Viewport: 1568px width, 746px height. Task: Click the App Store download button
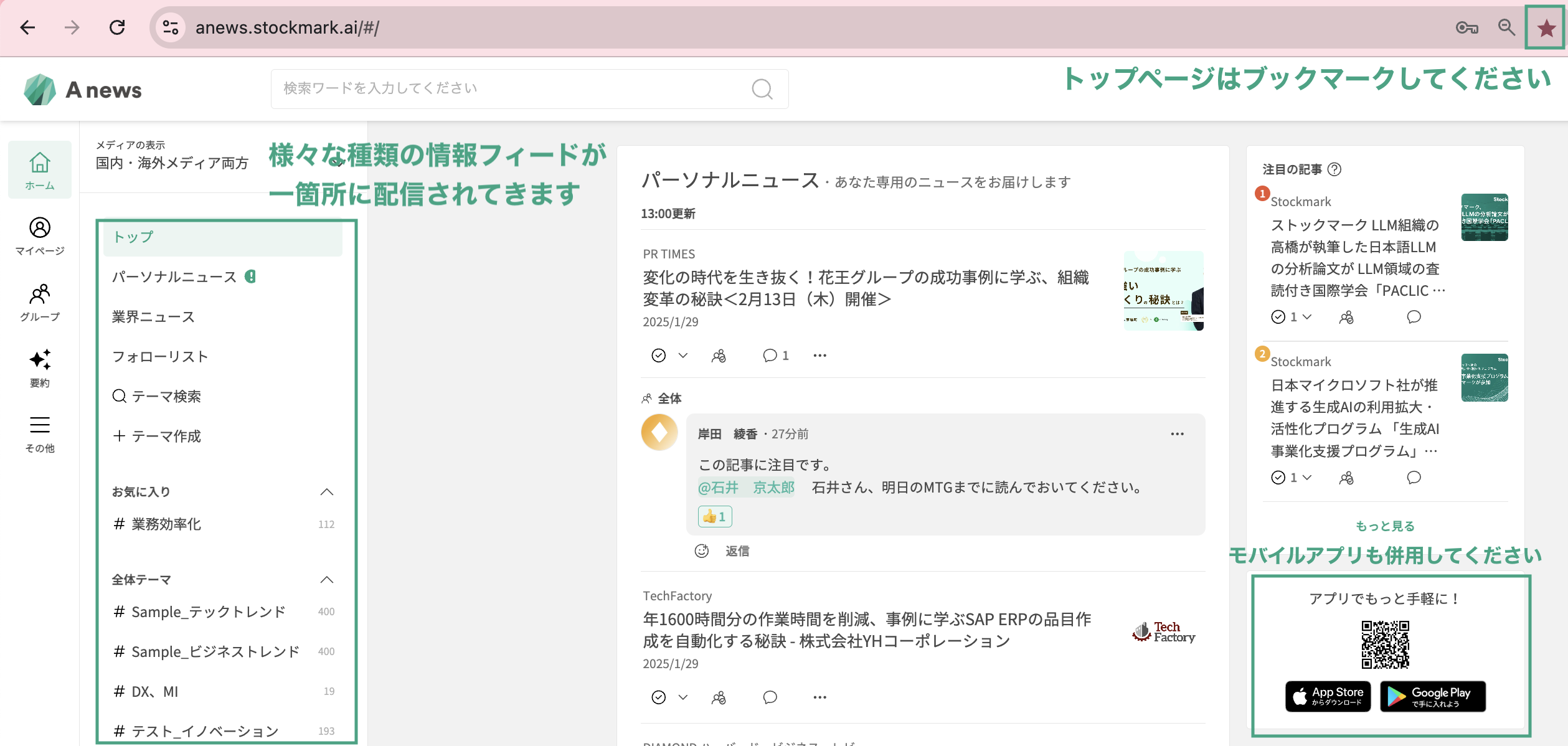coord(1328,696)
